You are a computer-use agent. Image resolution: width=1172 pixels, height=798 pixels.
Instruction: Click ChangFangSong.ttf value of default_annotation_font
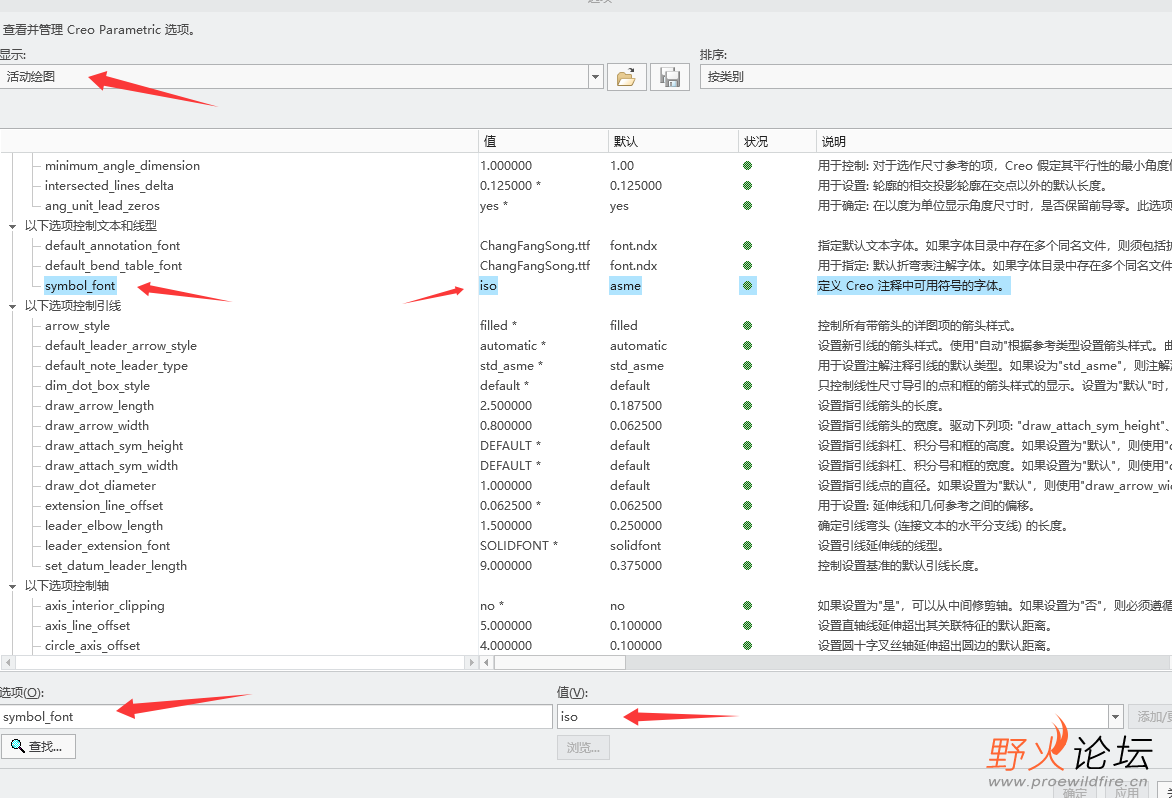(535, 246)
